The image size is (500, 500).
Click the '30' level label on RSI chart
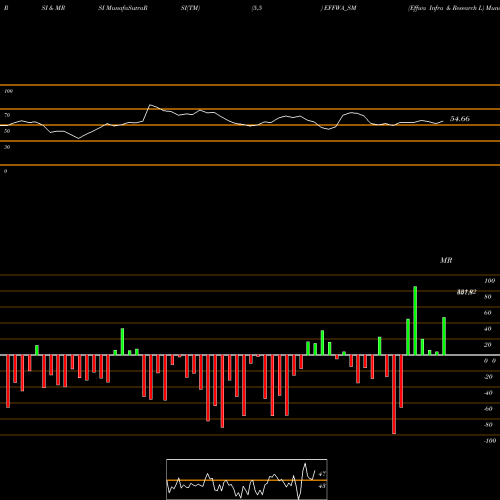(7, 147)
